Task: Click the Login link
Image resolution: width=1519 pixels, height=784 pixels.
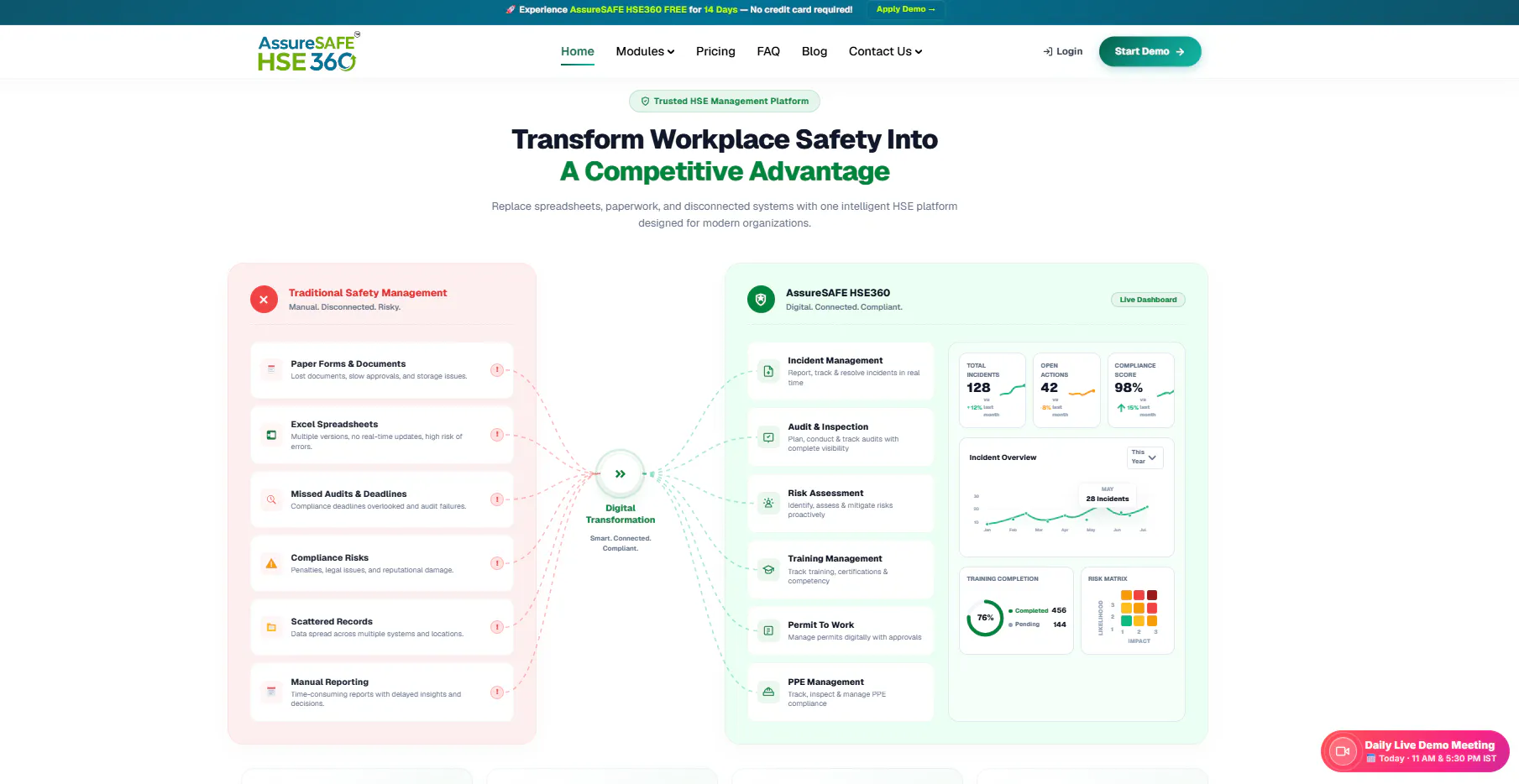Action: coord(1063,51)
